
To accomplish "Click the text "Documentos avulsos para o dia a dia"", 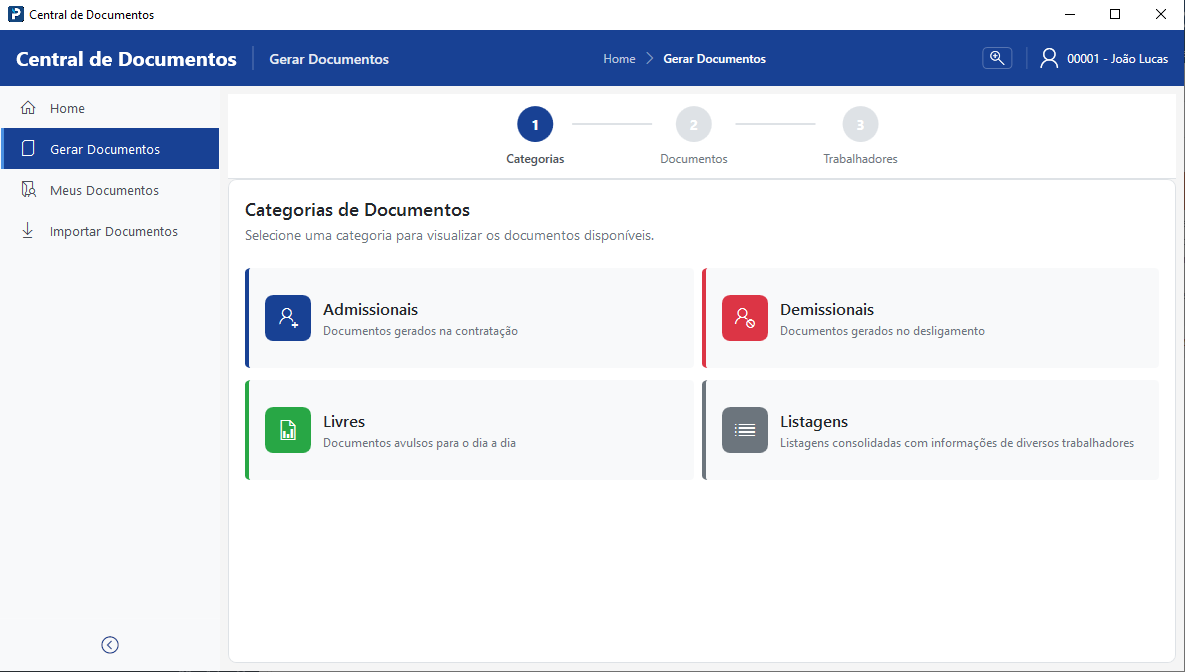I will (419, 443).
